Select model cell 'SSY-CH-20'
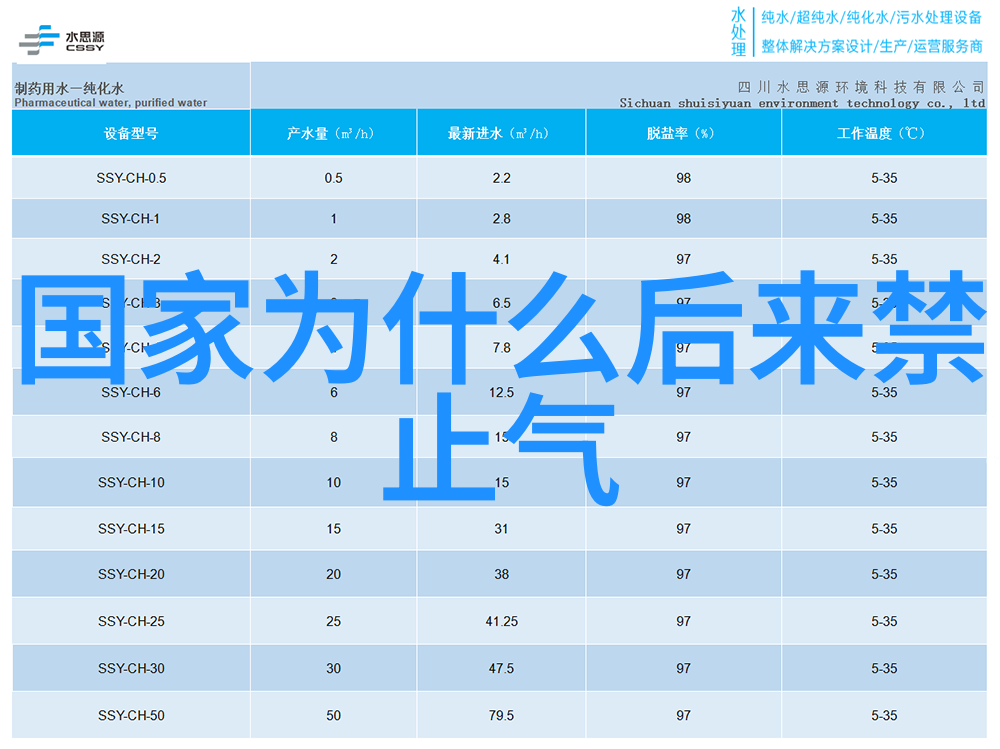Image resolution: width=1000 pixels, height=749 pixels. click(x=131, y=574)
